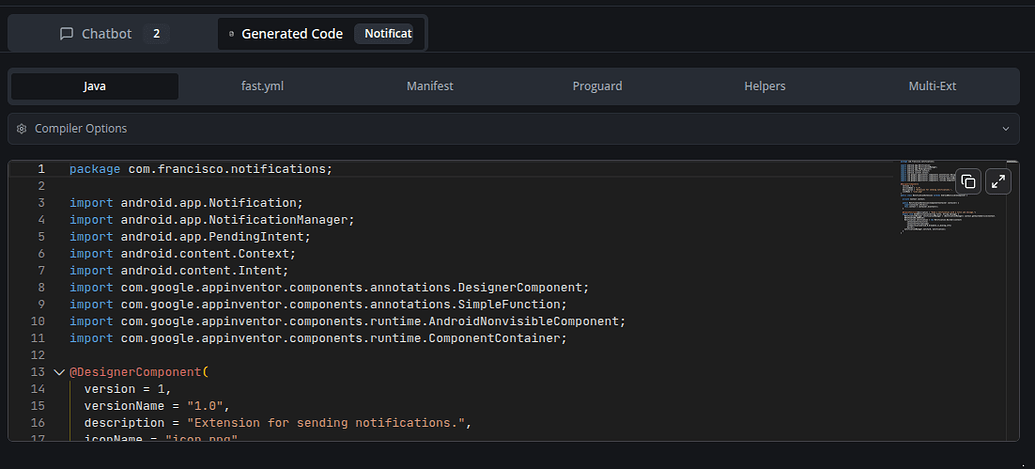Click the Notificat badge next to Generated Code

point(386,34)
